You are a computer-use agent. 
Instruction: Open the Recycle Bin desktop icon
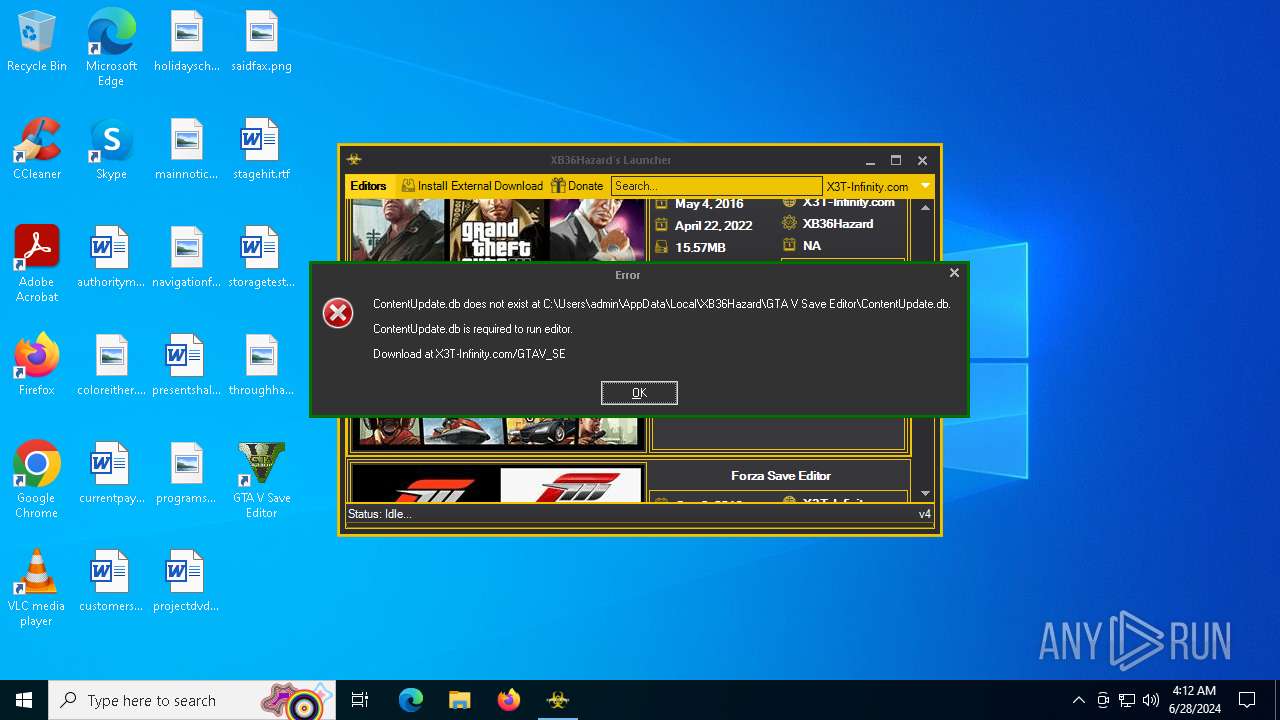click(37, 42)
